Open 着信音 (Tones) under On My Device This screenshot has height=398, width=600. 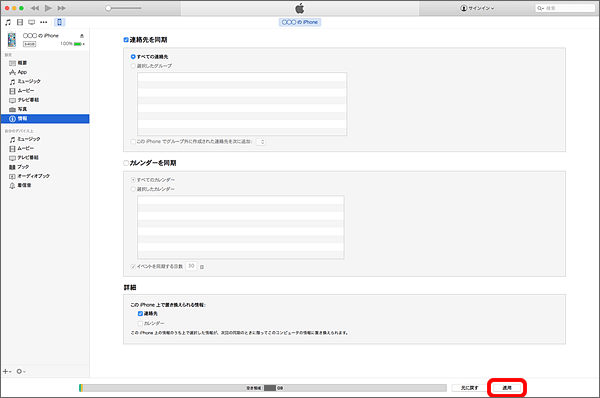pos(20,185)
